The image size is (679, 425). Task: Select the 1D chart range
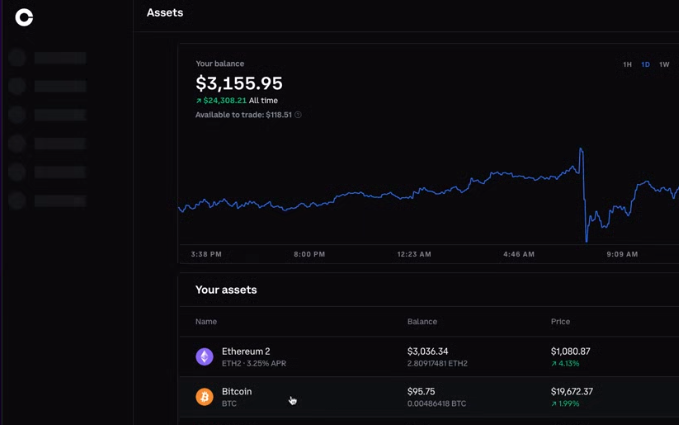click(645, 65)
